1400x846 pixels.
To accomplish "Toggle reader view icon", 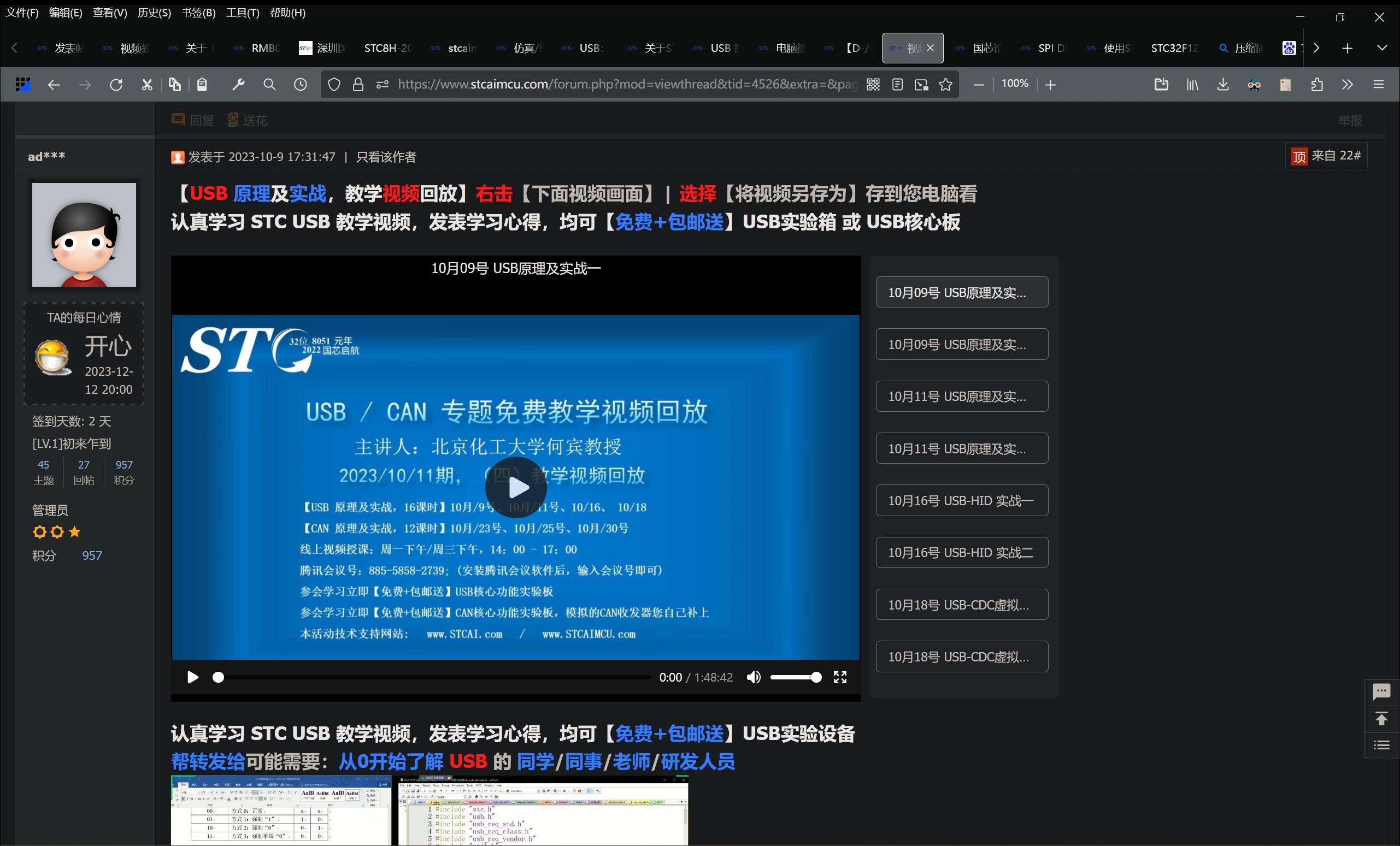I will pos(898,85).
